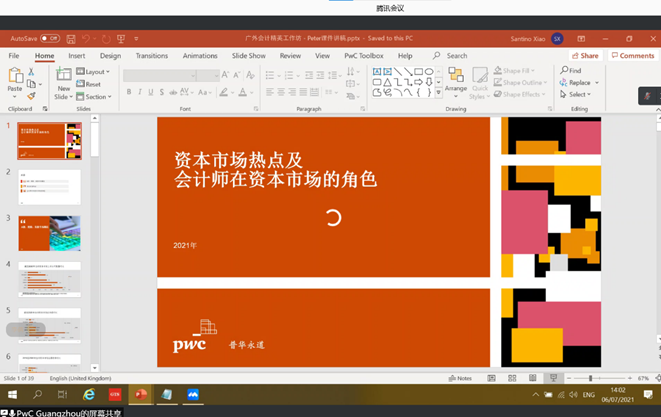The image size is (661, 417).
Task: Open the Find tool in Editing
Action: coord(571,71)
